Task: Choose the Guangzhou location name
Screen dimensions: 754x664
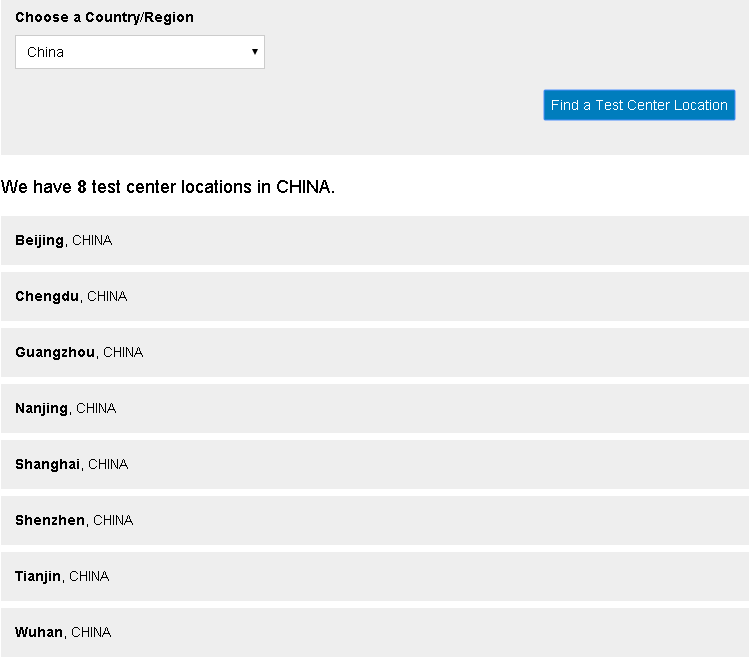Action: (x=55, y=352)
